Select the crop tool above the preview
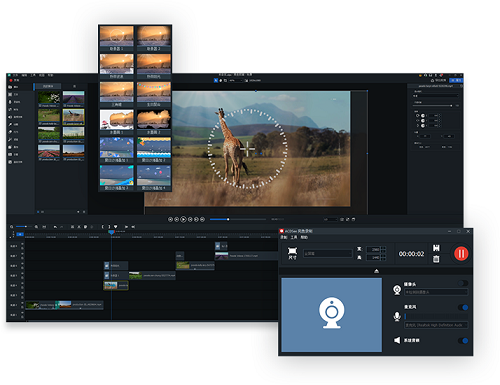This screenshot has height=385, width=500. click(225, 80)
